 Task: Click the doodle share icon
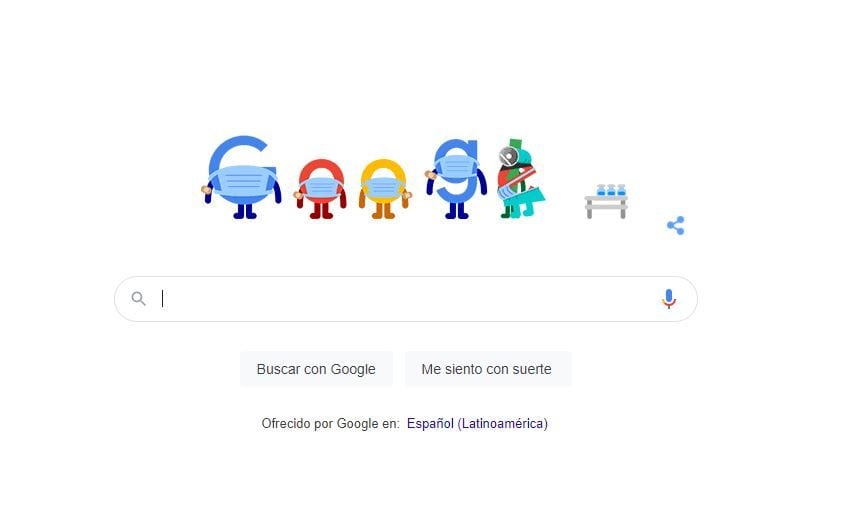[676, 226]
